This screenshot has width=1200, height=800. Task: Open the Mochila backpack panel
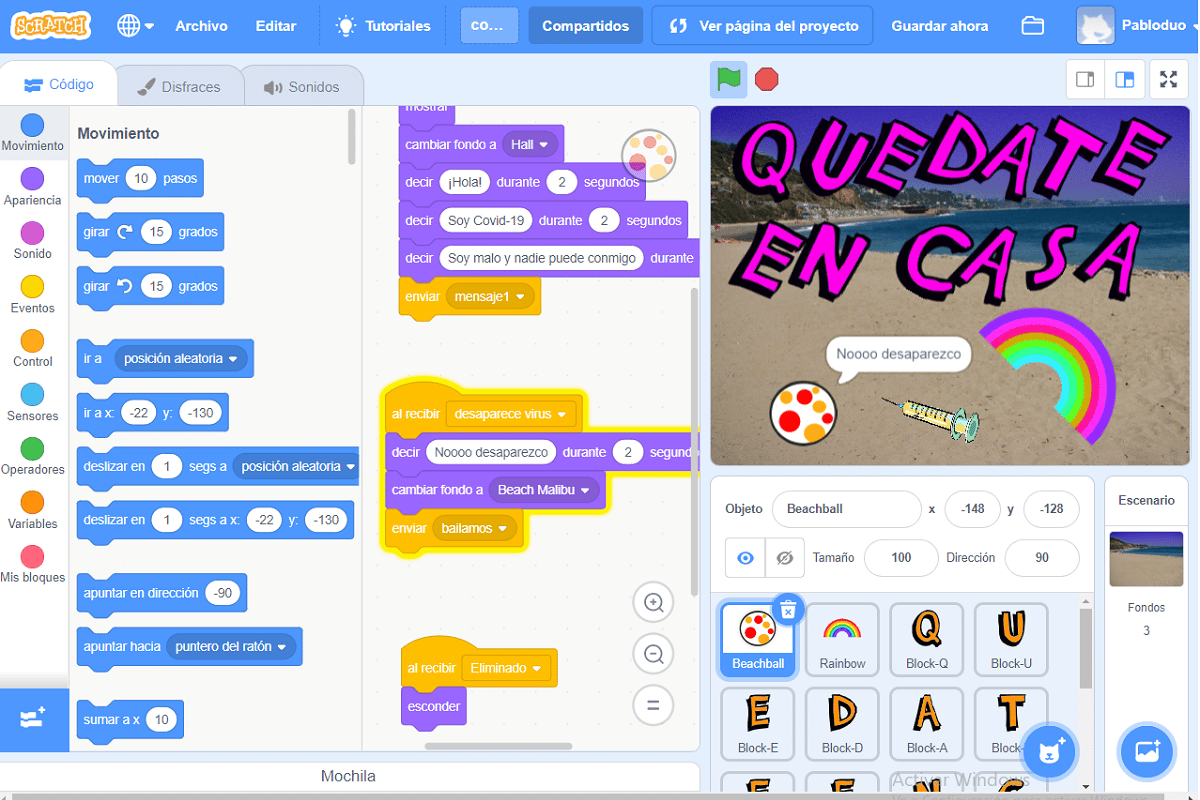(348, 776)
